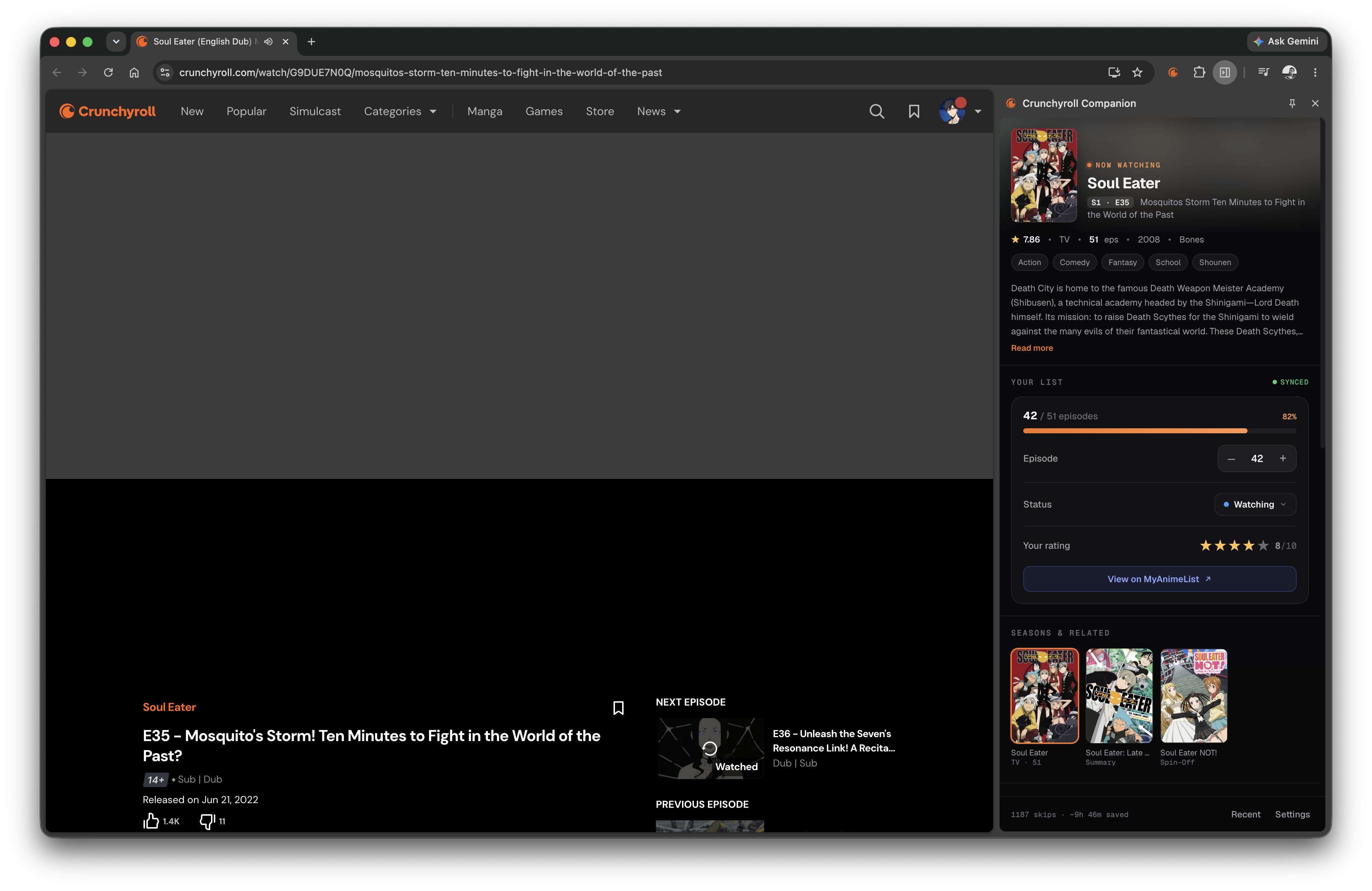Open the Crunchyroll search icon

coord(876,111)
